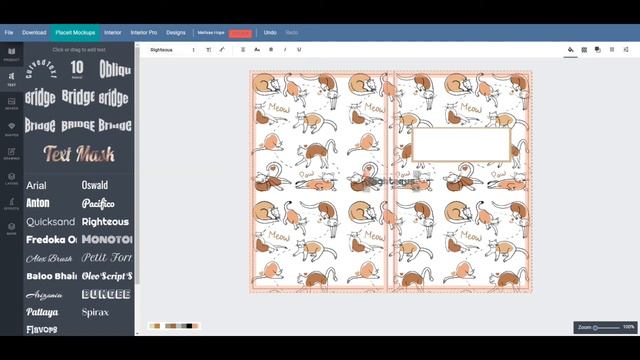Click the Undo button

pos(270,33)
